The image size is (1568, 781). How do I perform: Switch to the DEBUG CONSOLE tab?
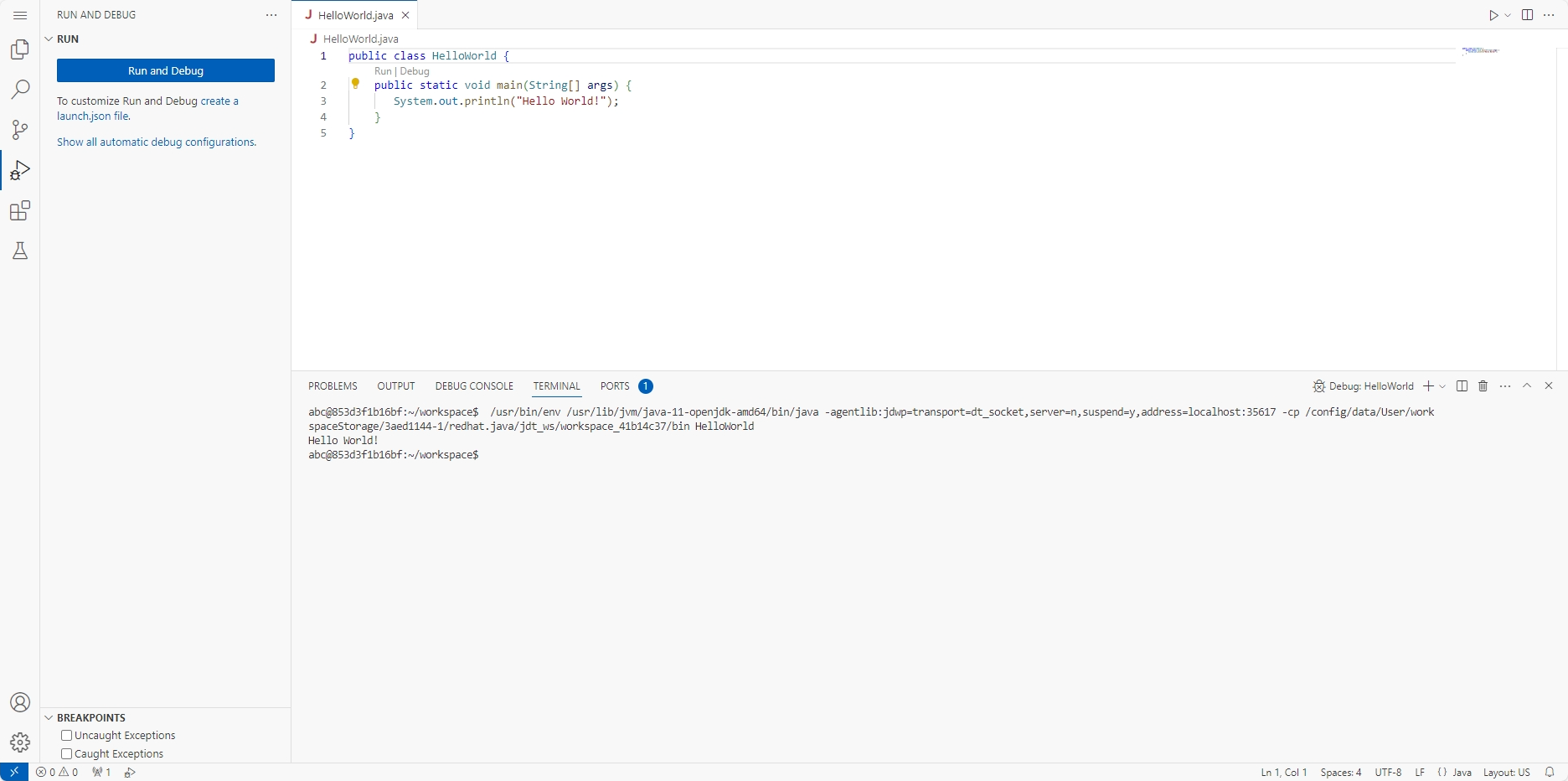tap(474, 386)
